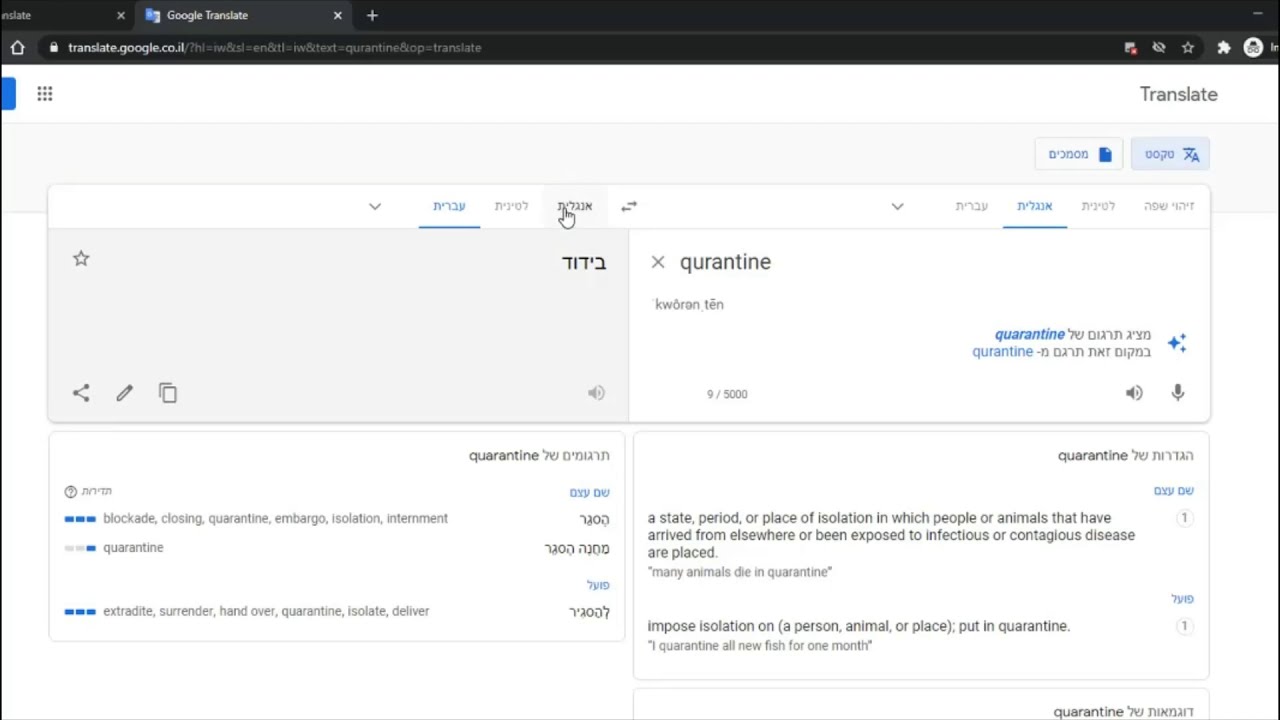
Task: Click the character counter 9 / 5000
Action: tap(727, 394)
